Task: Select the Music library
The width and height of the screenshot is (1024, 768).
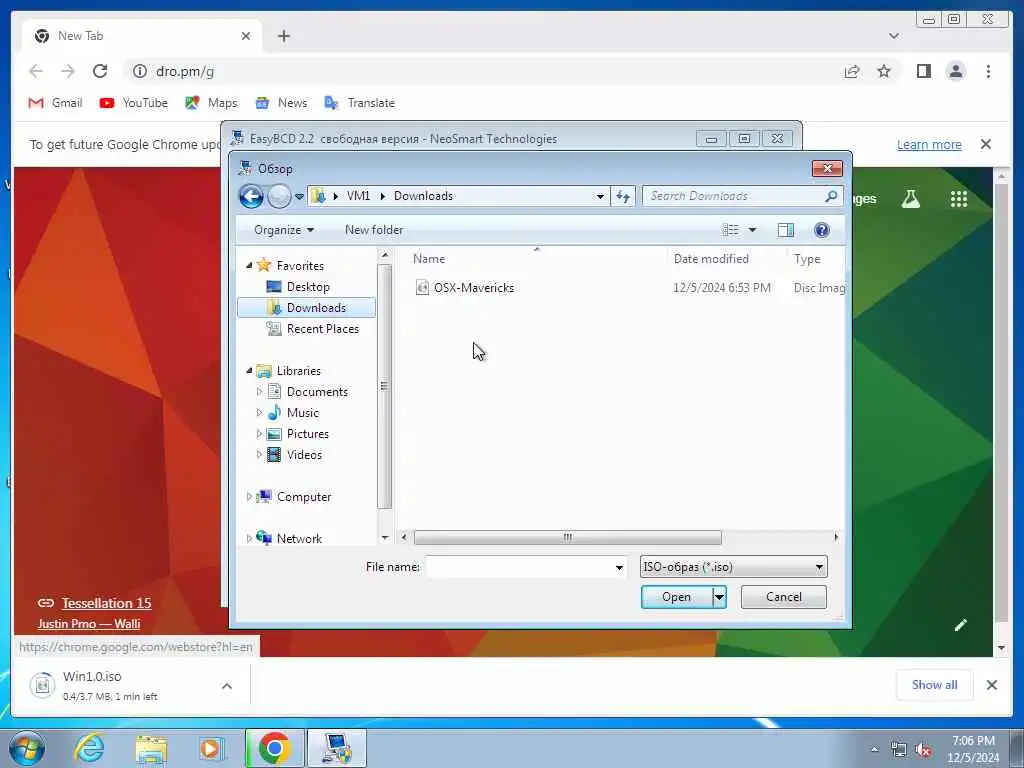Action: pos(302,413)
